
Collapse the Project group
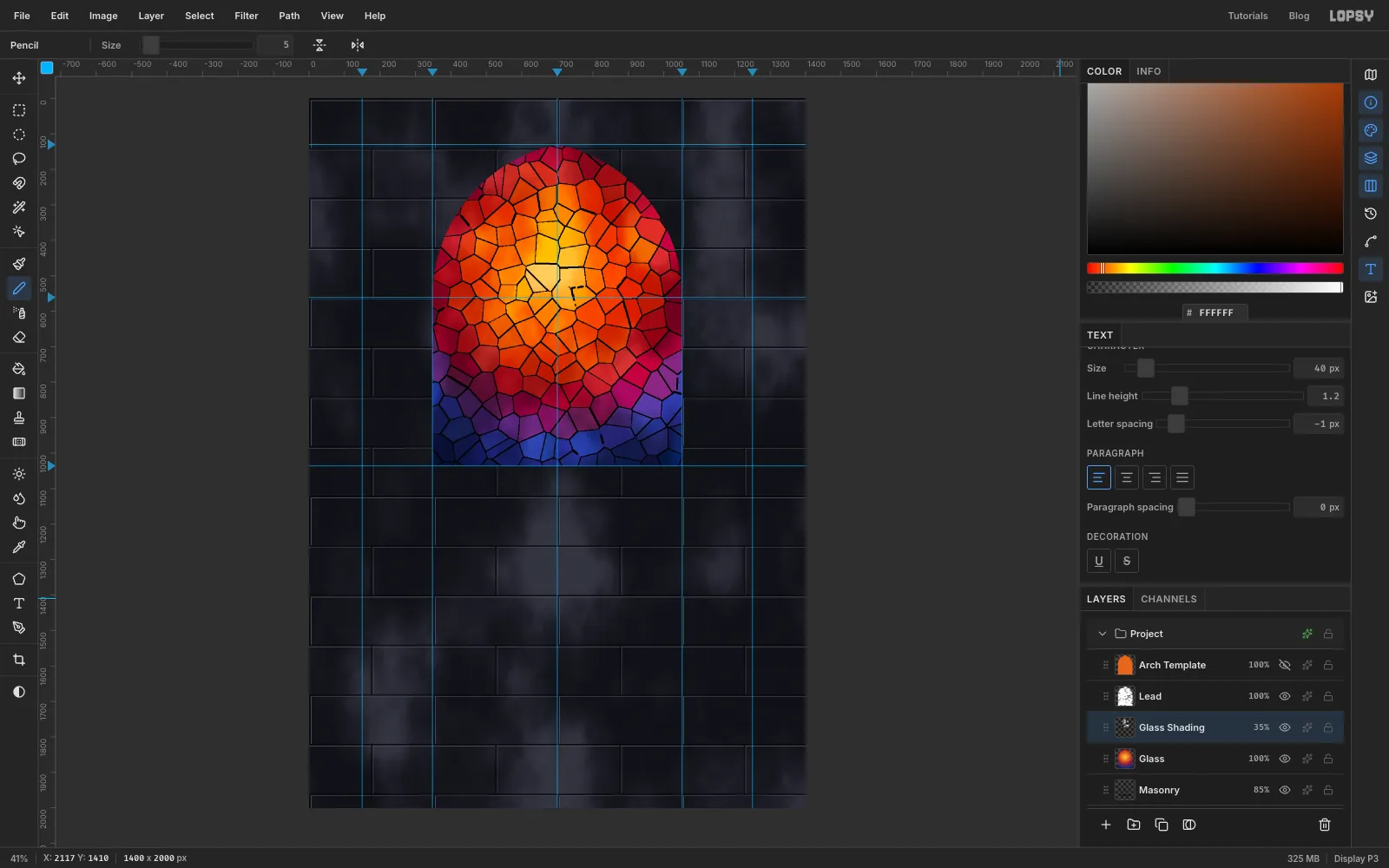tap(1103, 634)
